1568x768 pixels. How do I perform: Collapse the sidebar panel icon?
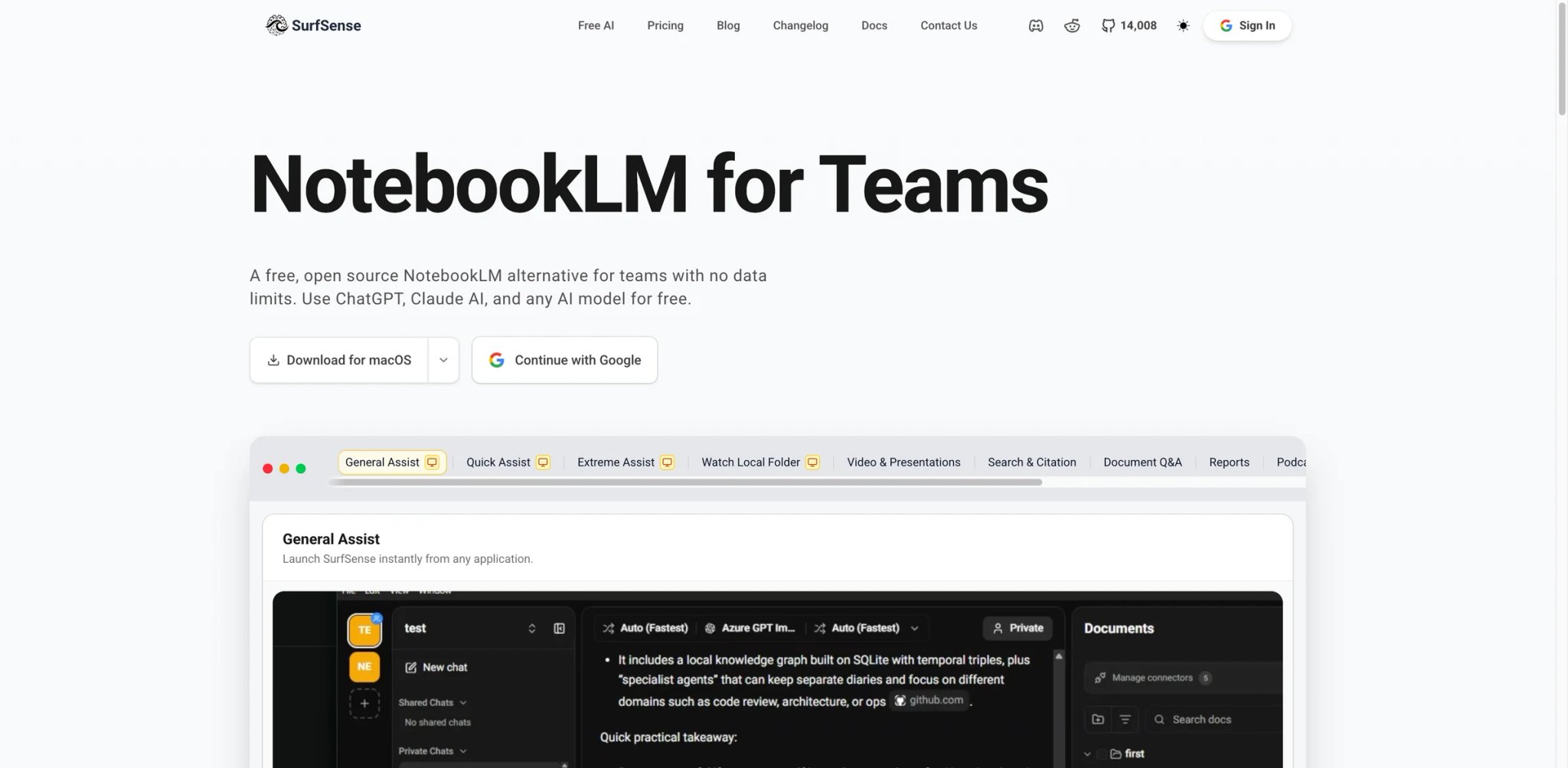coord(560,629)
